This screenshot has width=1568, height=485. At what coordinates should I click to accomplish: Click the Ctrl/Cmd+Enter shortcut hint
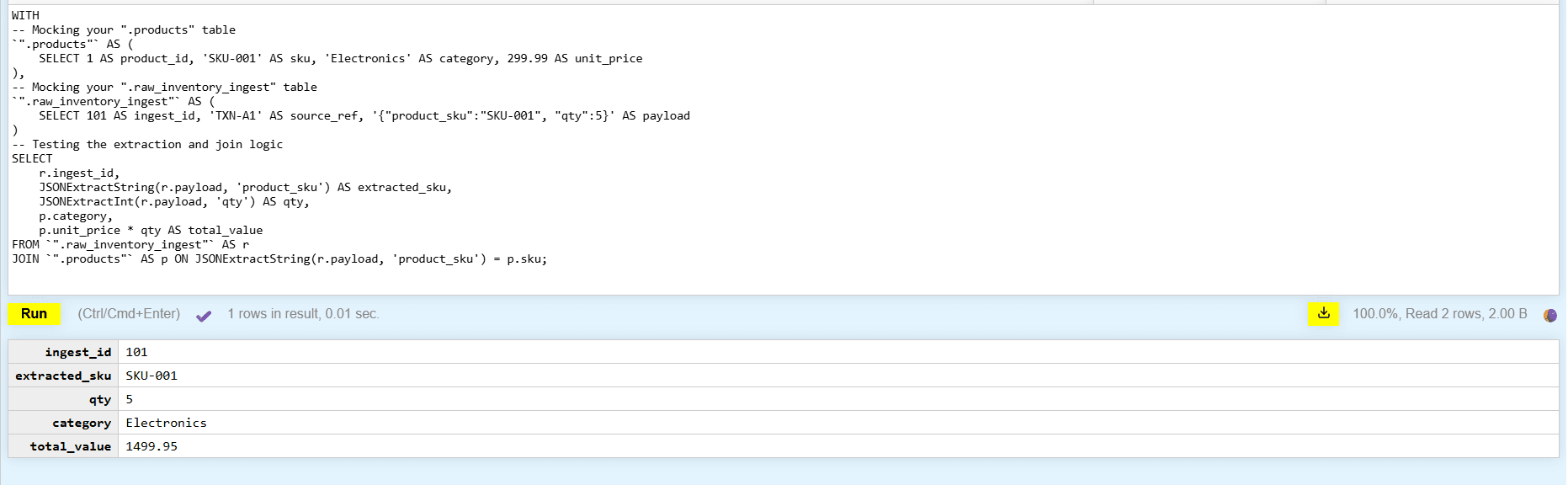[x=129, y=314]
